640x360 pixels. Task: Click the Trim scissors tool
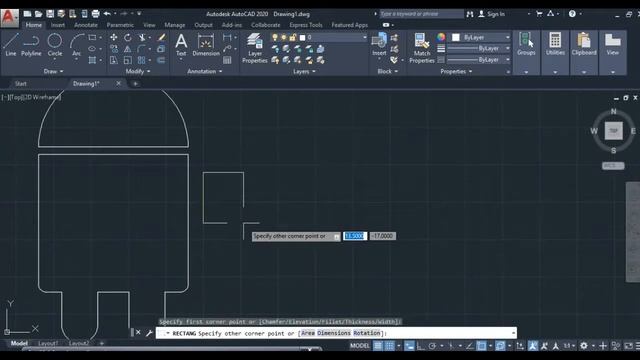click(x=142, y=38)
